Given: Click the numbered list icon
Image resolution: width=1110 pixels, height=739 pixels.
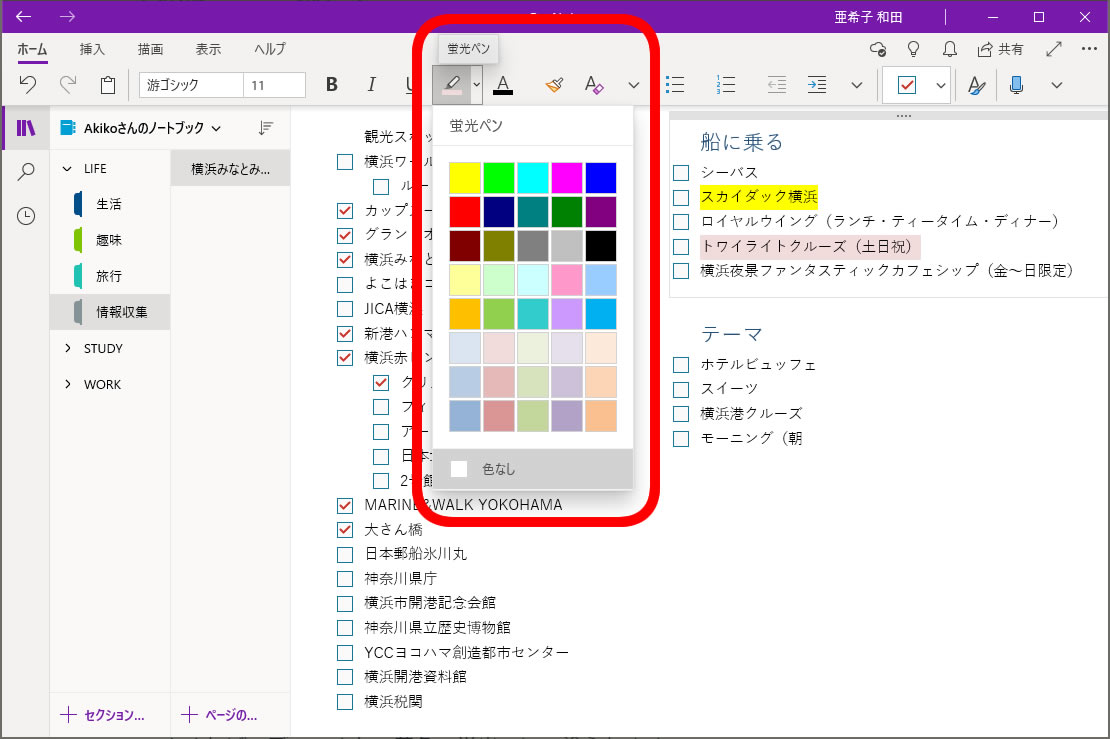Looking at the screenshot, I should tap(727, 85).
